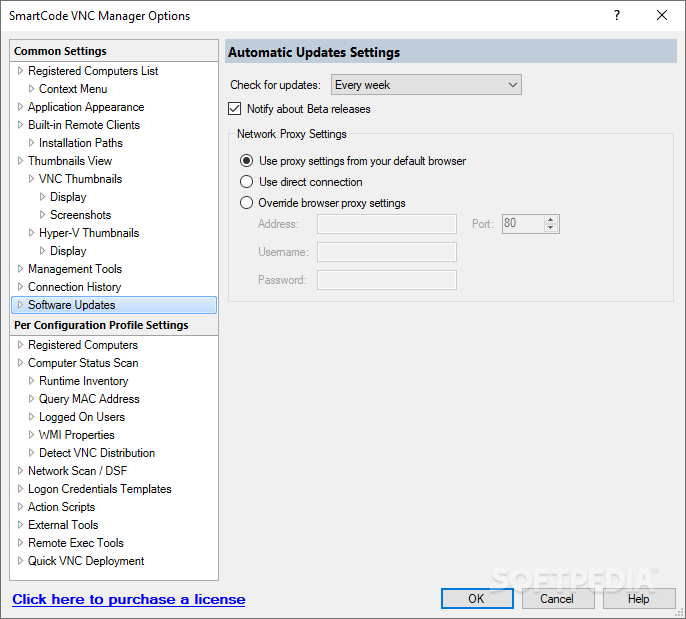This screenshot has height=619, width=686.
Task: Click the OK button
Action: click(477, 598)
